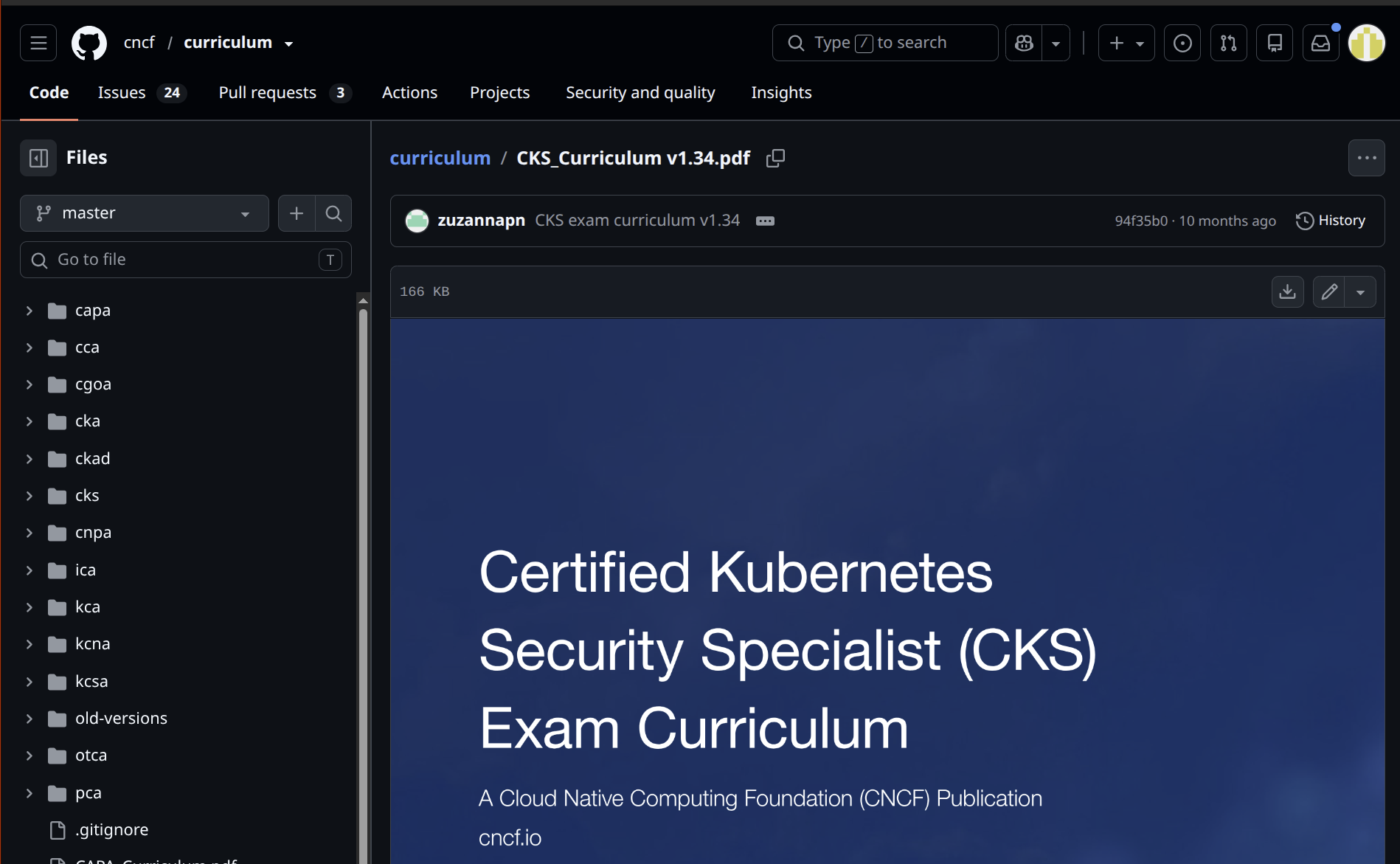Screen dimensions: 1400x864
Task: Open the kcsa folder
Action: 91,682
